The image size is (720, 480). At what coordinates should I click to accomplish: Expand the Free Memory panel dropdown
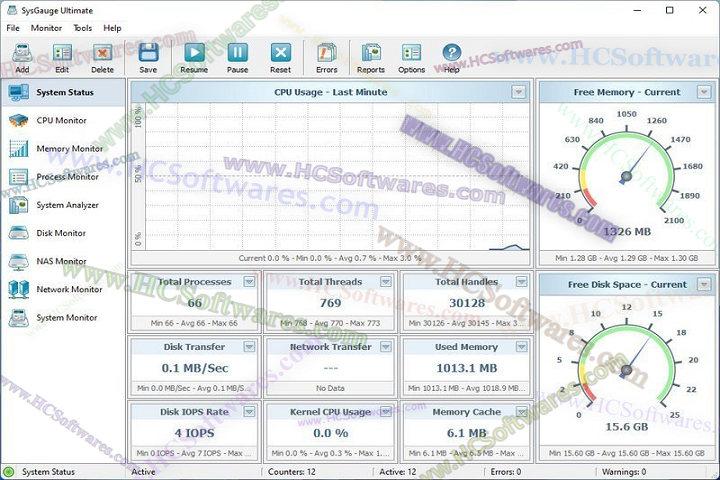pos(704,92)
